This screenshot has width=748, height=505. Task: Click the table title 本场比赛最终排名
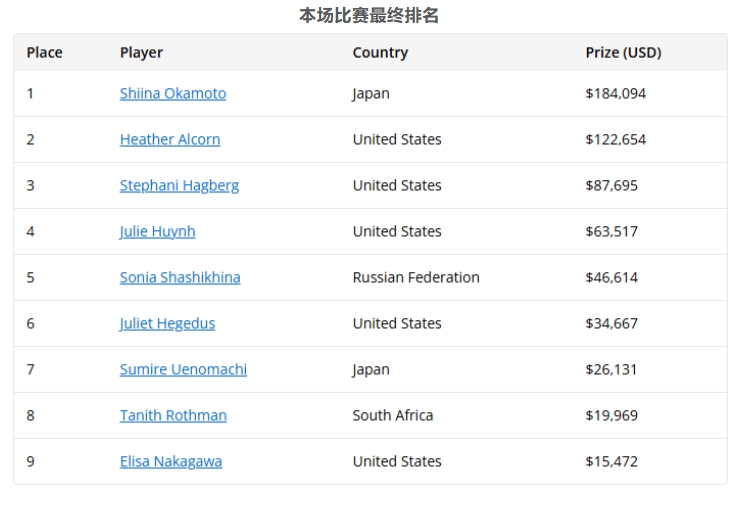click(x=369, y=16)
